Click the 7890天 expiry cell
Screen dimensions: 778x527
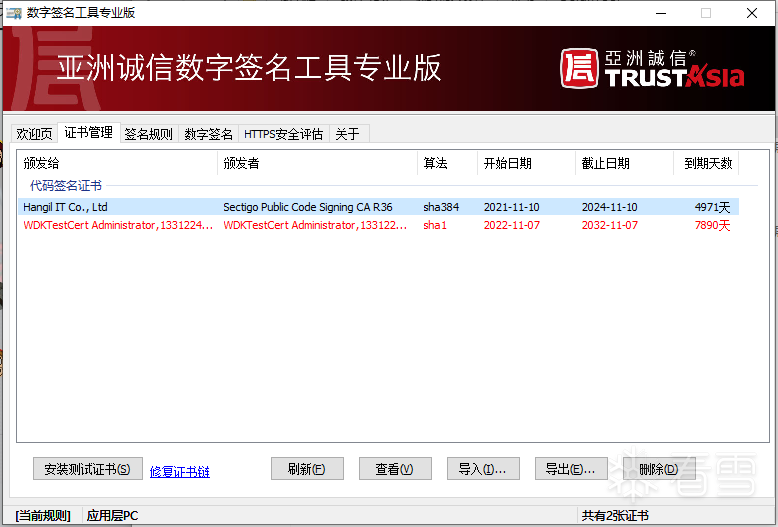(713, 225)
